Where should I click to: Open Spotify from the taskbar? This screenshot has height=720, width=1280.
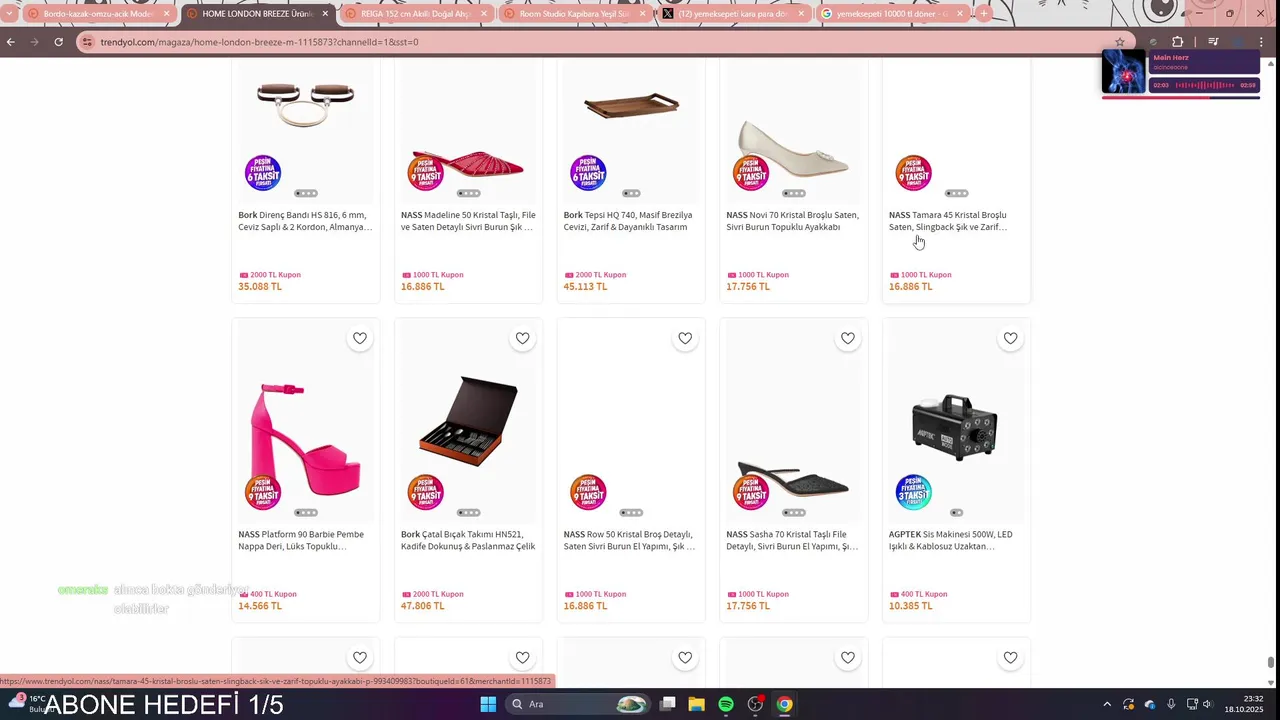[726, 704]
